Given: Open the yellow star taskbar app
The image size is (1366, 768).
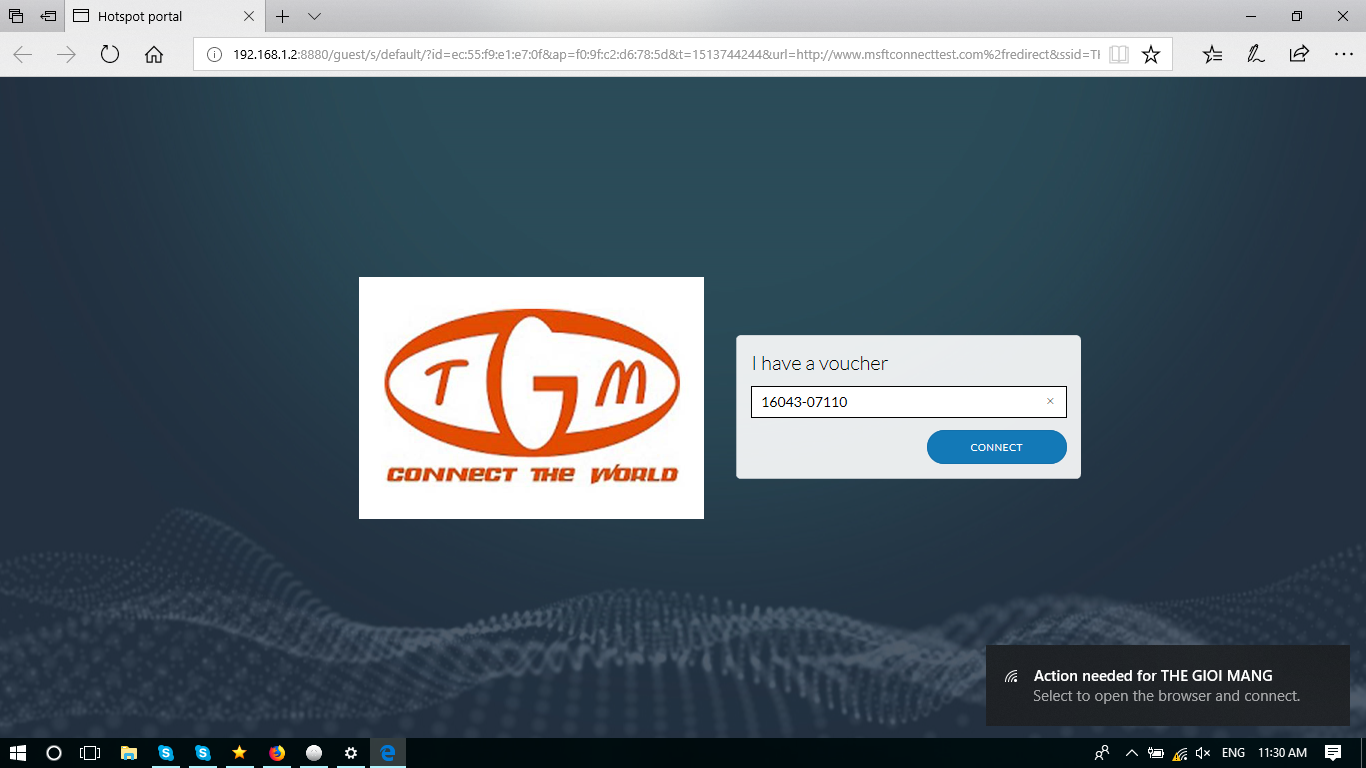Looking at the screenshot, I should click(239, 753).
